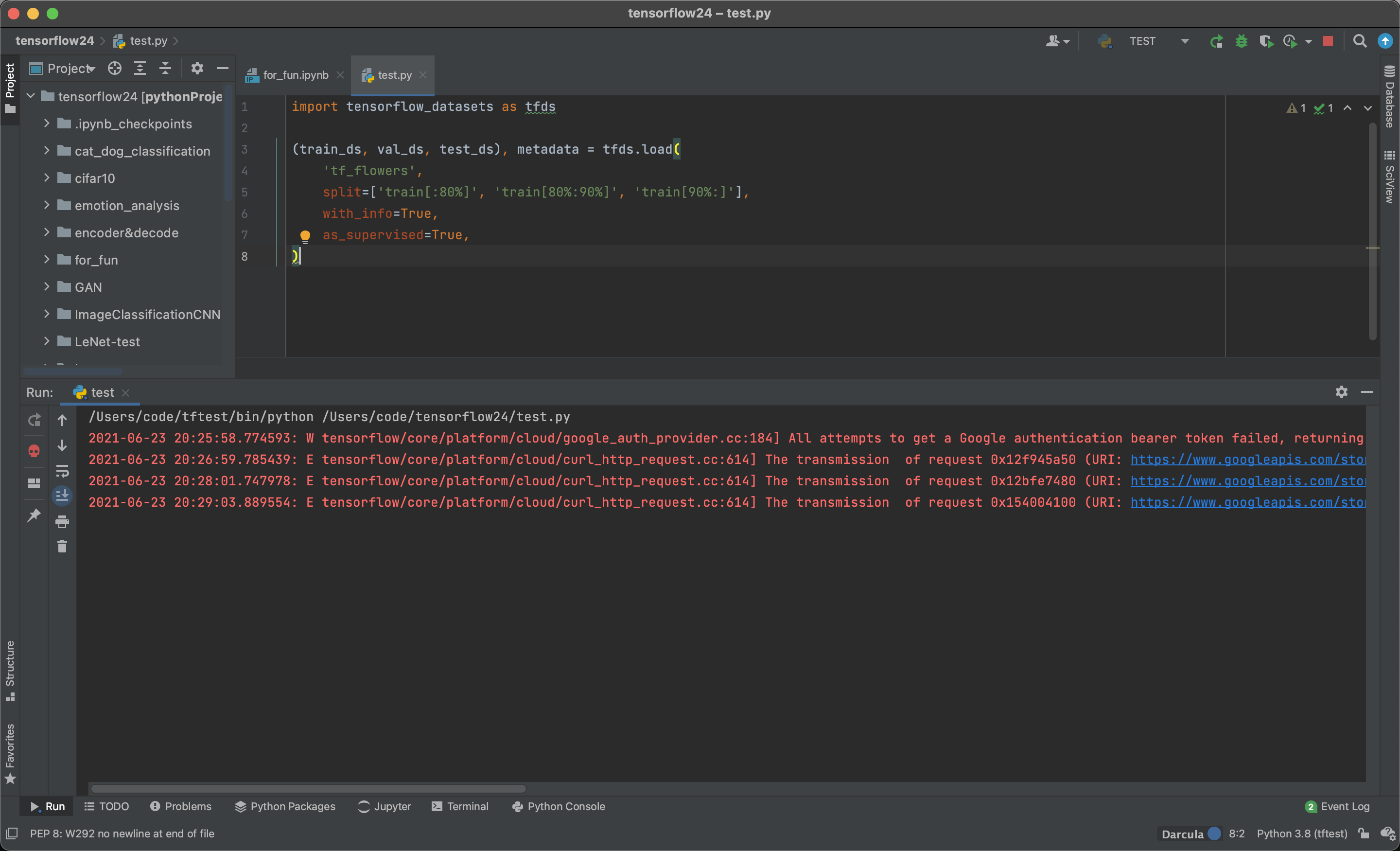Open the TODO tool window tab
The height and width of the screenshot is (851, 1400).
click(x=107, y=806)
